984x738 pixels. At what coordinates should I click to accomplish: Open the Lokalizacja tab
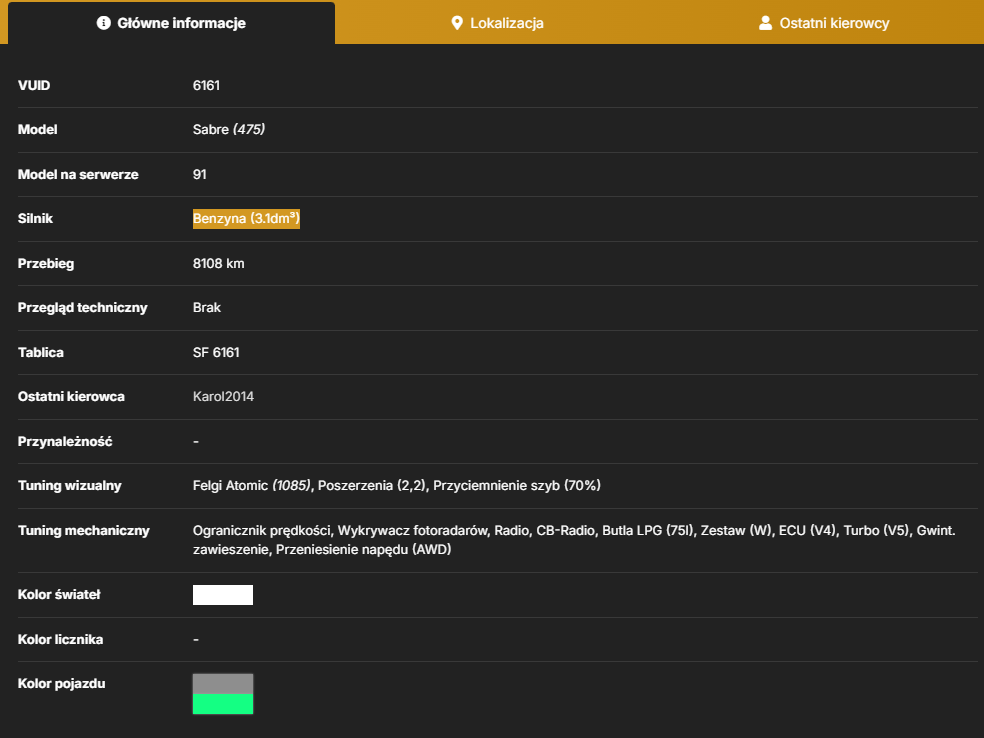pyautogui.click(x=498, y=23)
